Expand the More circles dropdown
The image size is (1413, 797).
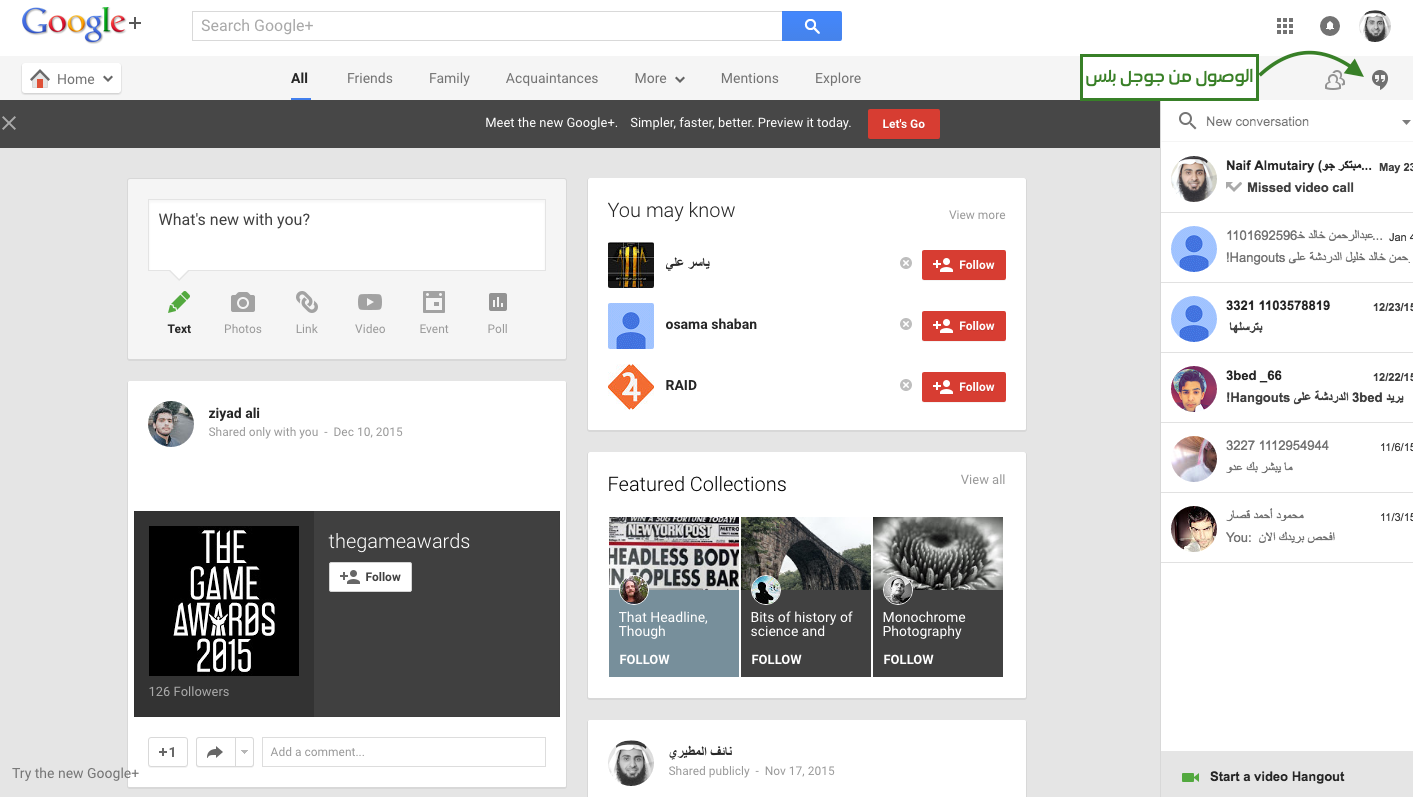(x=659, y=78)
